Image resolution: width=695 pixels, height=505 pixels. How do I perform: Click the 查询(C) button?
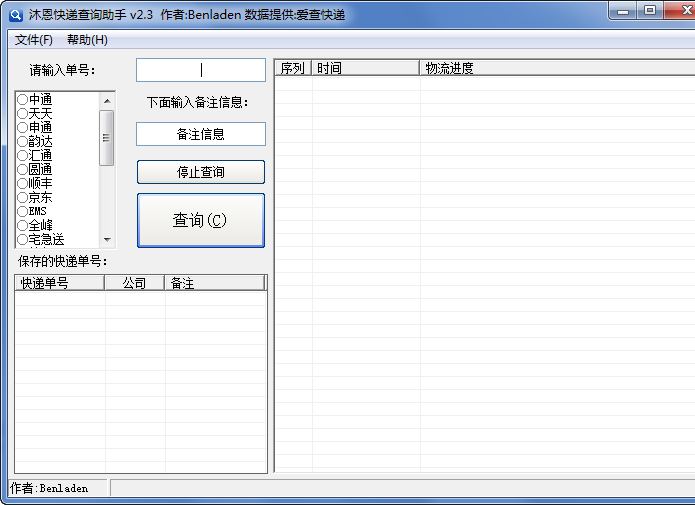click(200, 220)
